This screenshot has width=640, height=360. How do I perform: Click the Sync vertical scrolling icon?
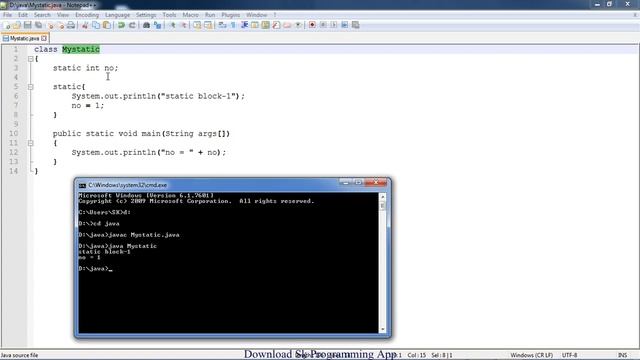[197, 25]
